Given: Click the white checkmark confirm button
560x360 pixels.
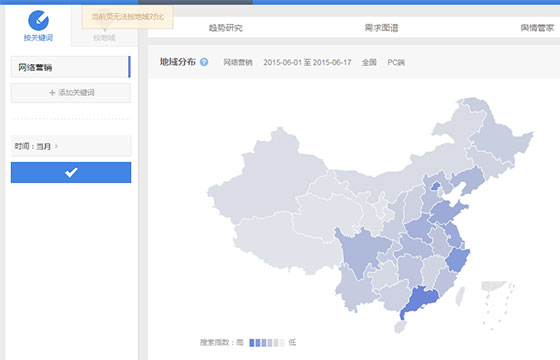Looking at the screenshot, I should 71,172.
